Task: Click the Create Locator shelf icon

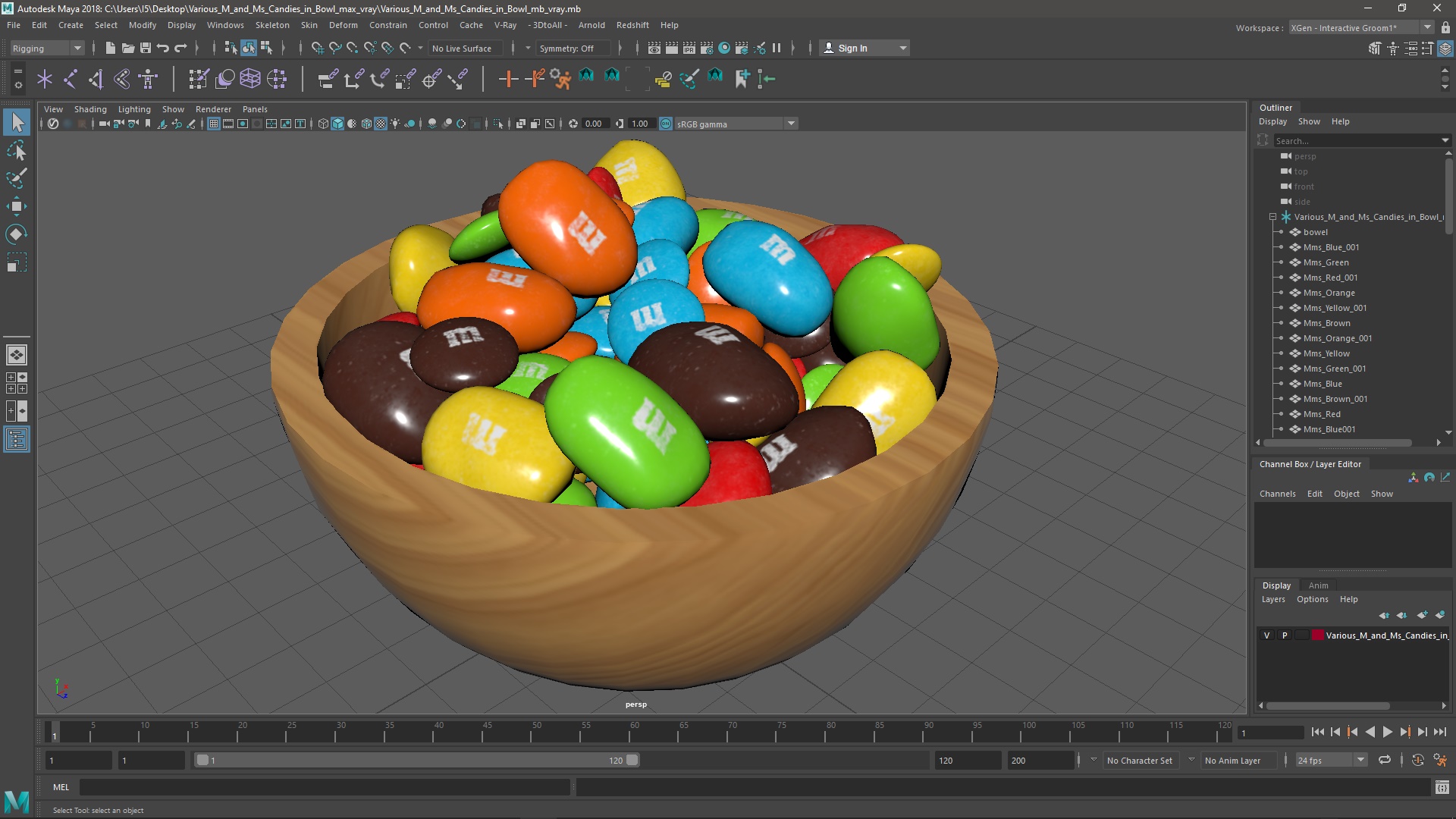Action: pos(45,78)
